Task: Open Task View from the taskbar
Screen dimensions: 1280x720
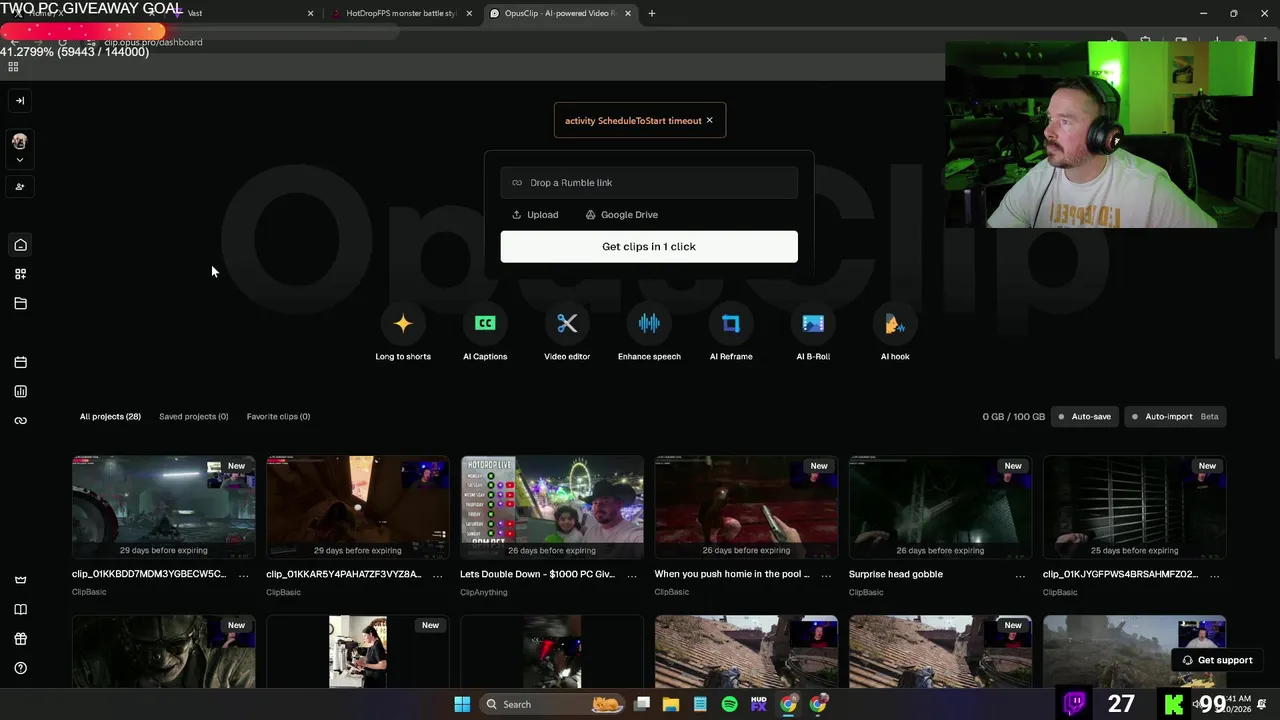Action: point(642,704)
